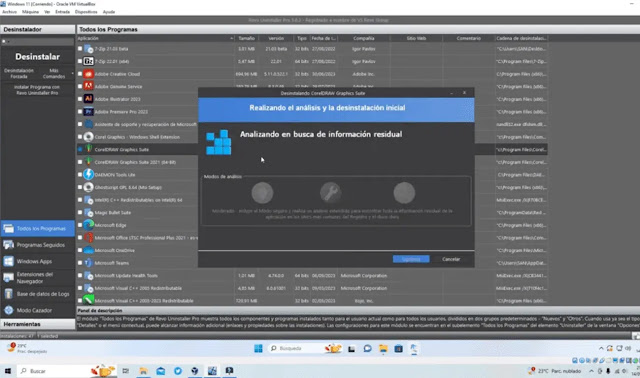Uncheck the CorelDRAW Graphics Suite checkbox
The image size is (640, 378).
pos(80,149)
